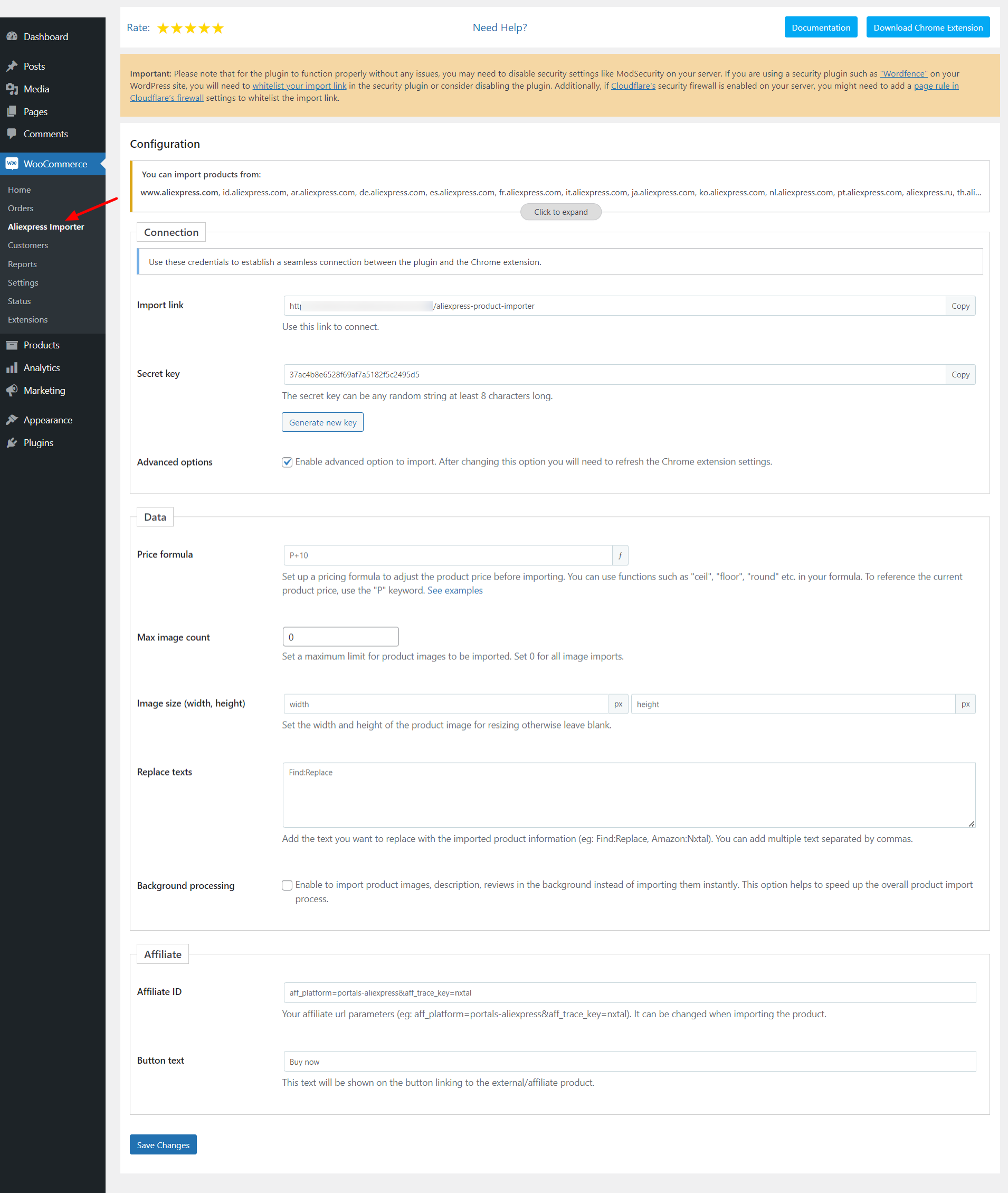Focus the Button text field

[x=630, y=1062]
